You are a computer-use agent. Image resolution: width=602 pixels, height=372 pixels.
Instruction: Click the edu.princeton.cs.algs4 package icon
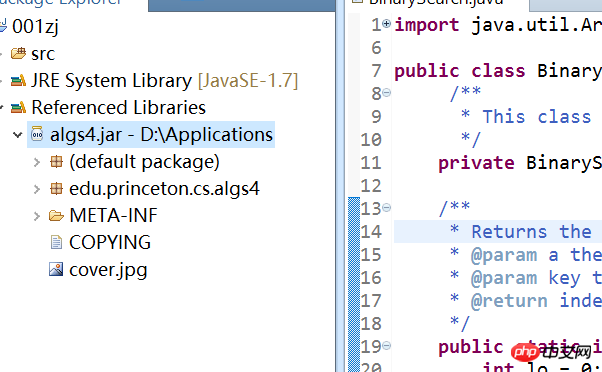coord(56,188)
